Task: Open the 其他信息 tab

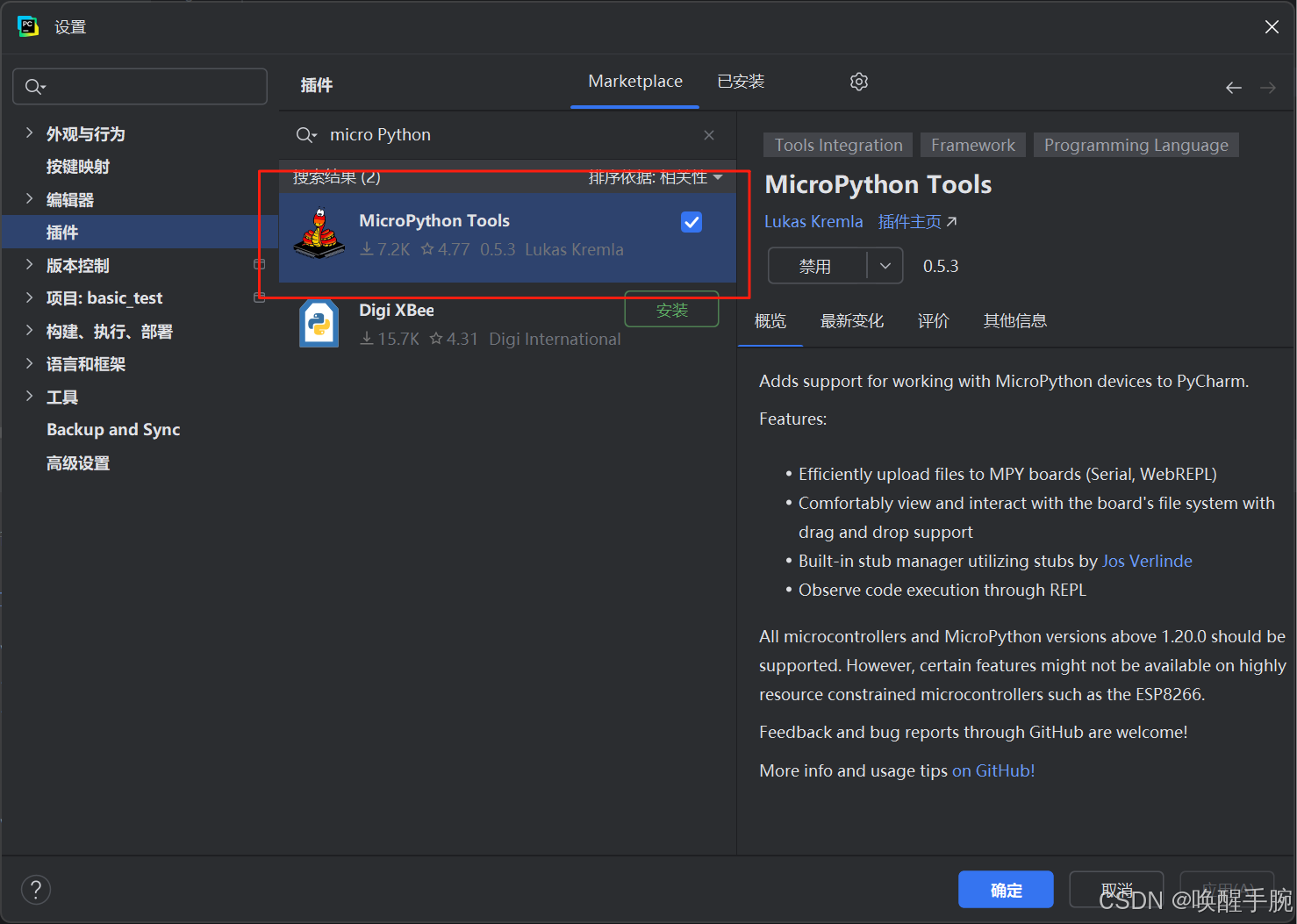Action: (x=1015, y=321)
